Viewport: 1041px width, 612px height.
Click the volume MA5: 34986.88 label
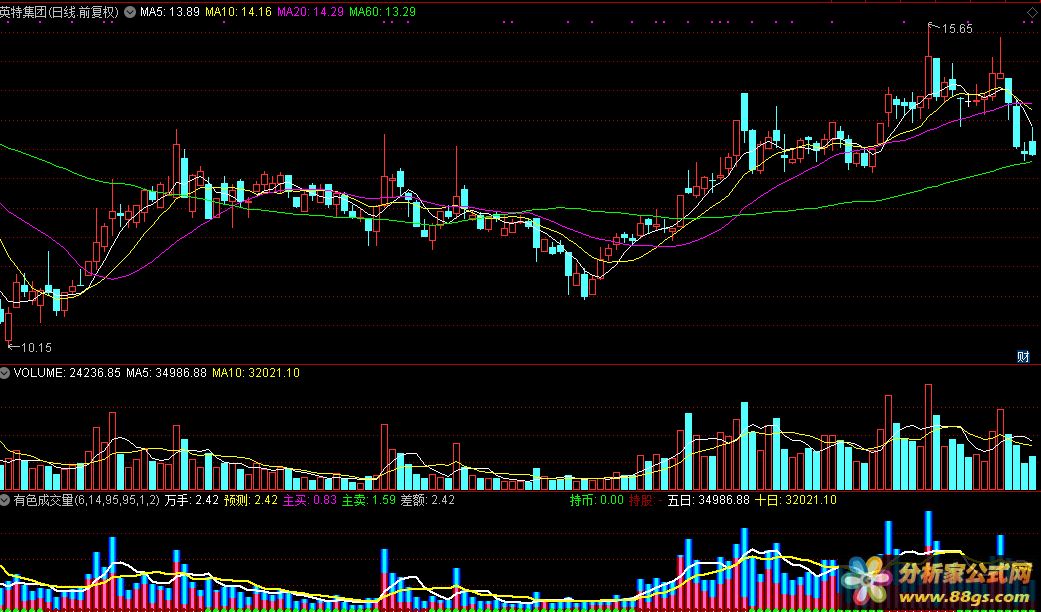[x=167, y=373]
